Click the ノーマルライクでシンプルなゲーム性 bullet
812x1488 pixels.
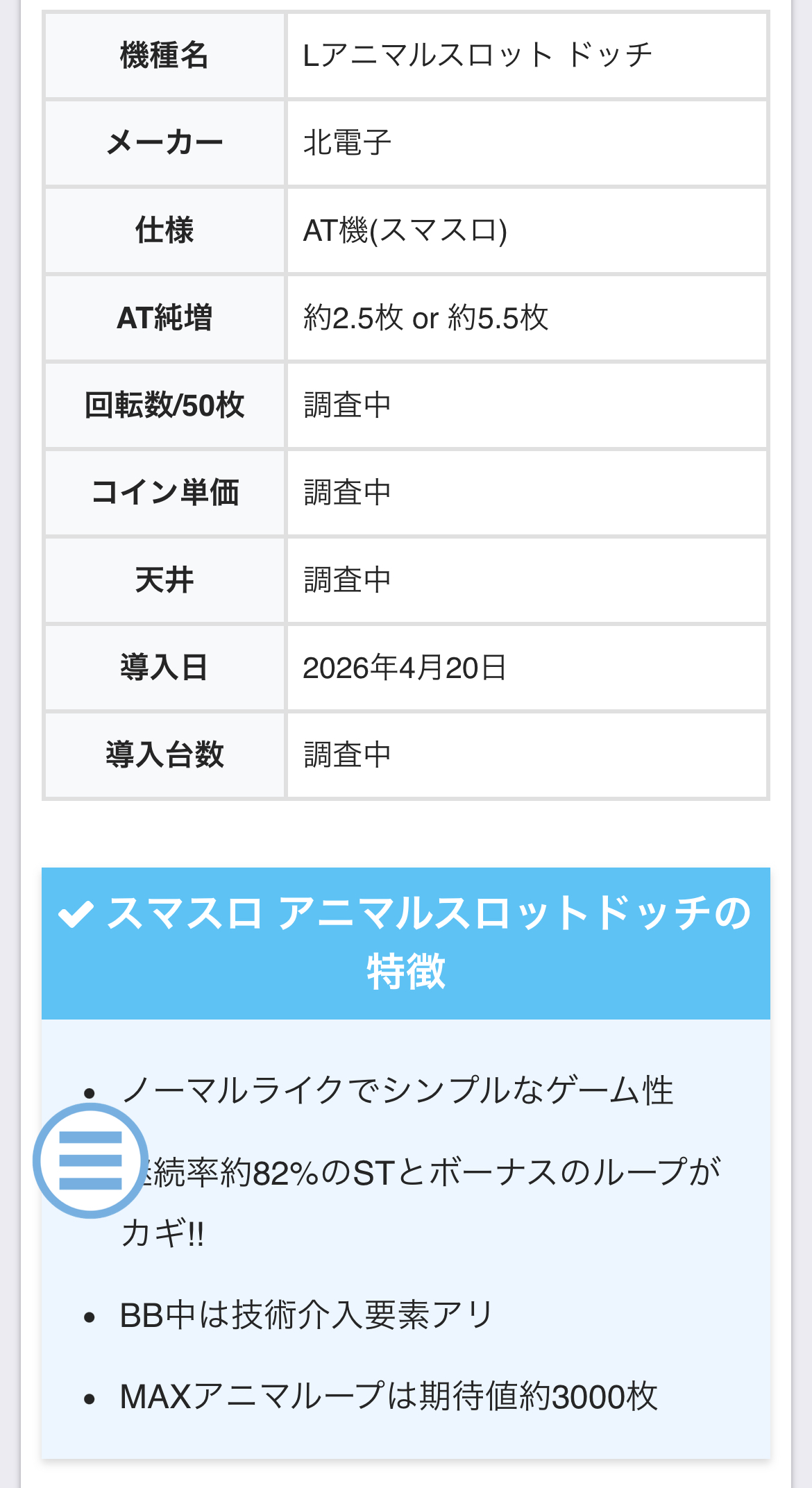[x=397, y=1090]
